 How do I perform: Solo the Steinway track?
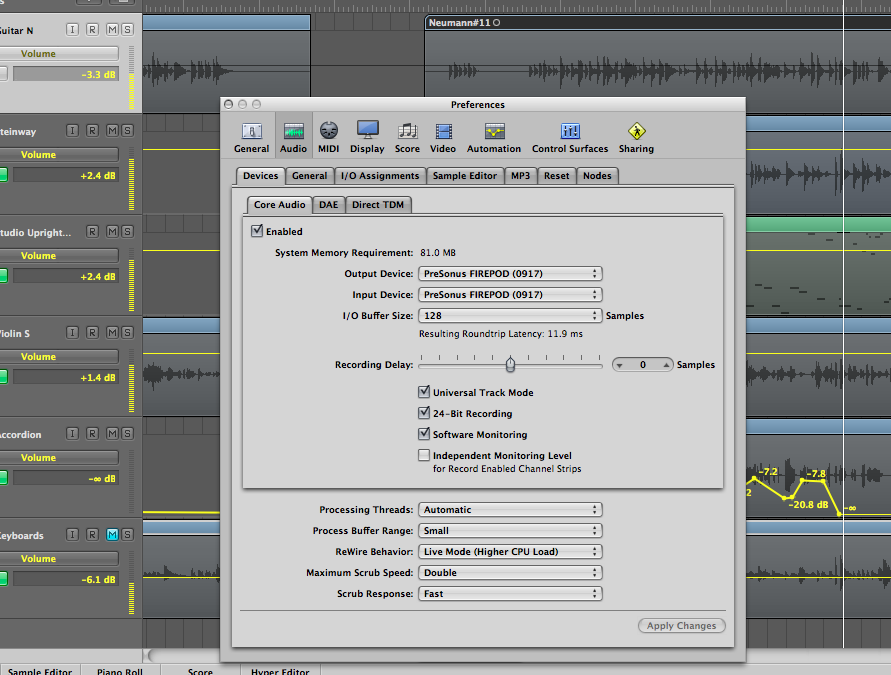(x=127, y=131)
